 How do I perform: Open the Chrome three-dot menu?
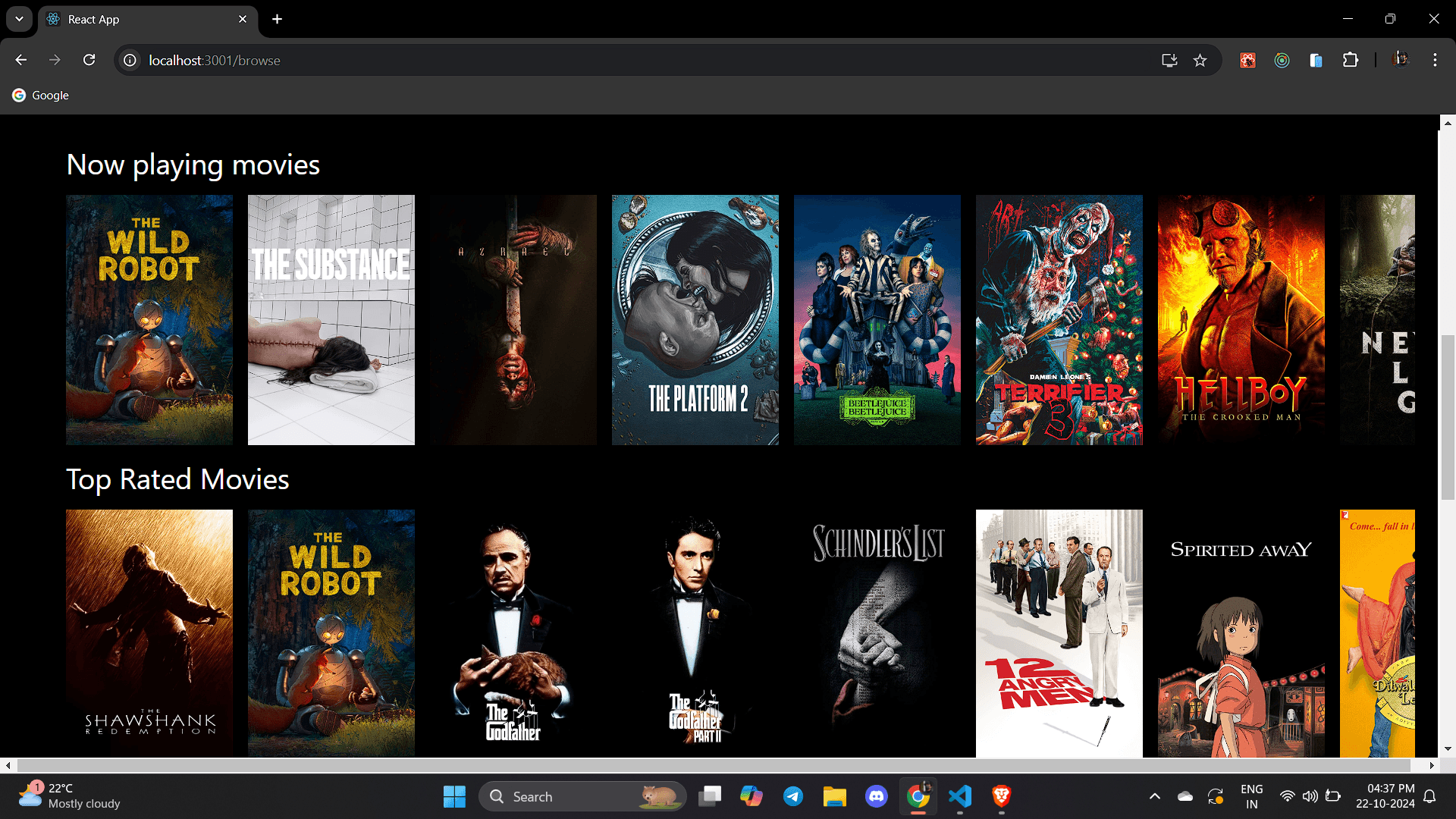click(x=1435, y=60)
